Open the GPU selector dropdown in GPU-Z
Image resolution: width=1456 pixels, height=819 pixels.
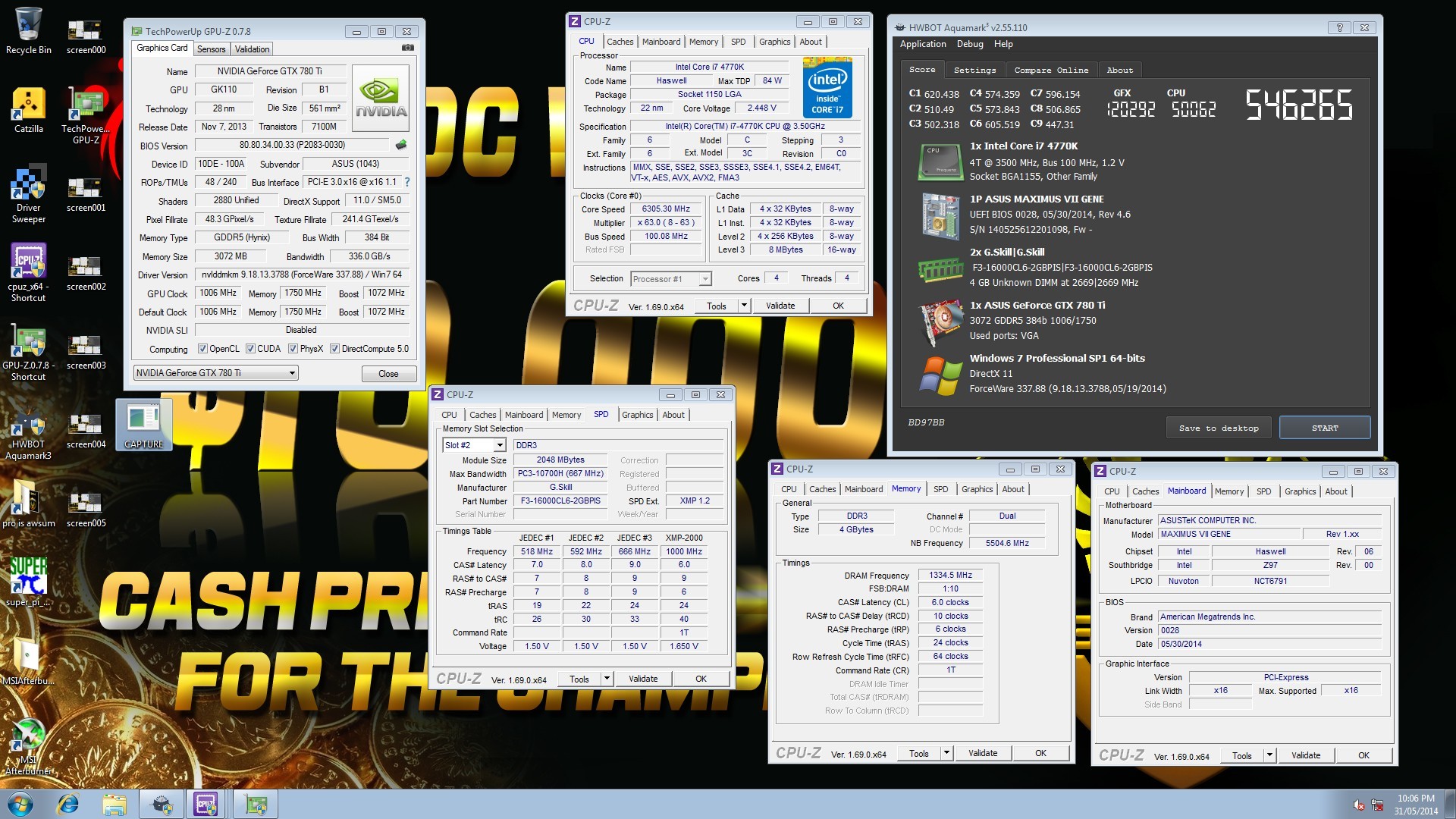(x=216, y=373)
